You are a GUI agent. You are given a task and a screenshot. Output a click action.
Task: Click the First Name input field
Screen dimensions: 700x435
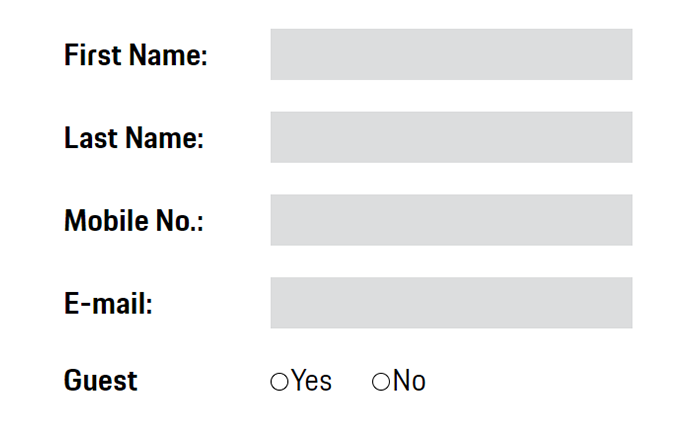tap(450, 54)
